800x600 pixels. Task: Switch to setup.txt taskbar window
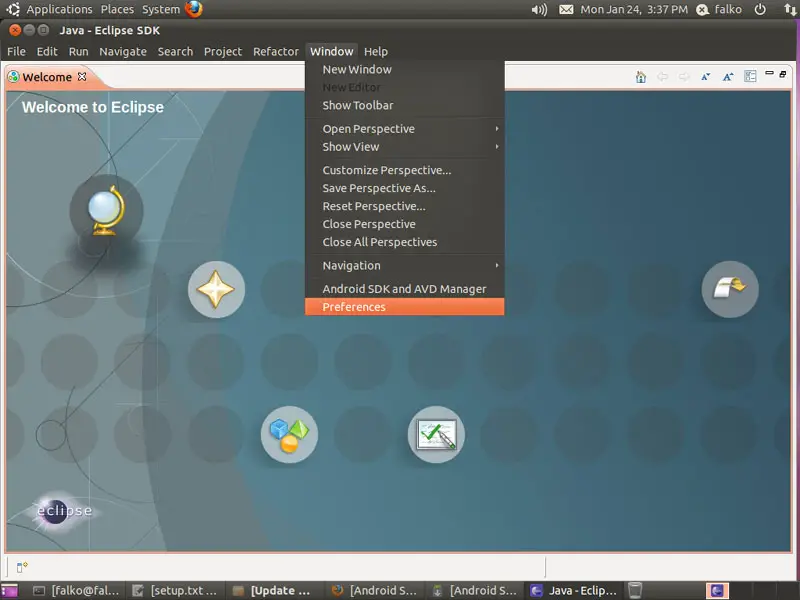tap(174, 591)
